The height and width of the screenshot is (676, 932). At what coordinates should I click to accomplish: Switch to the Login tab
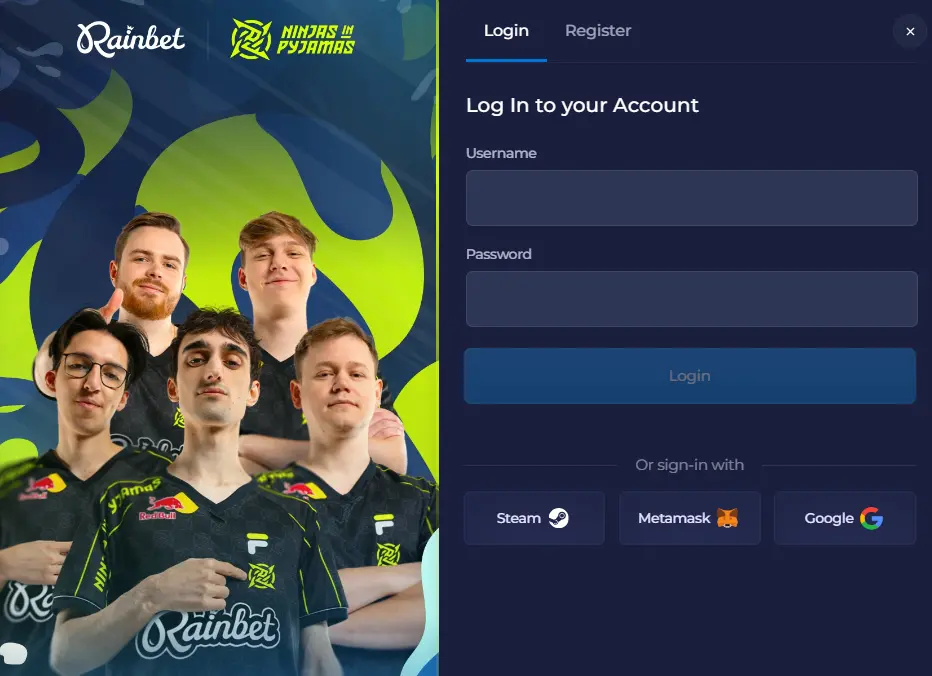pyautogui.click(x=506, y=31)
